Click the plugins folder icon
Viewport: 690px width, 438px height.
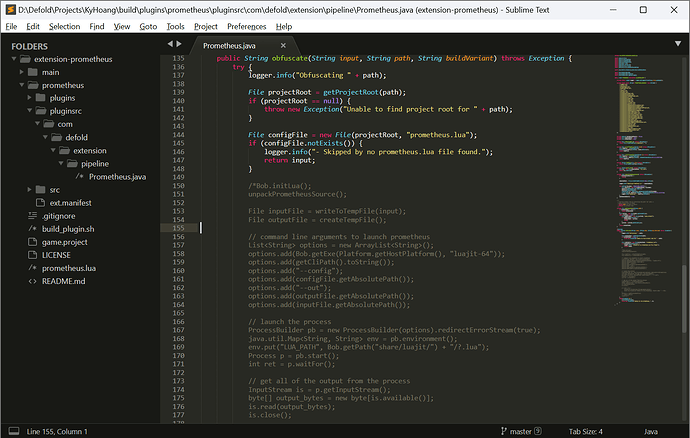pos(40,98)
